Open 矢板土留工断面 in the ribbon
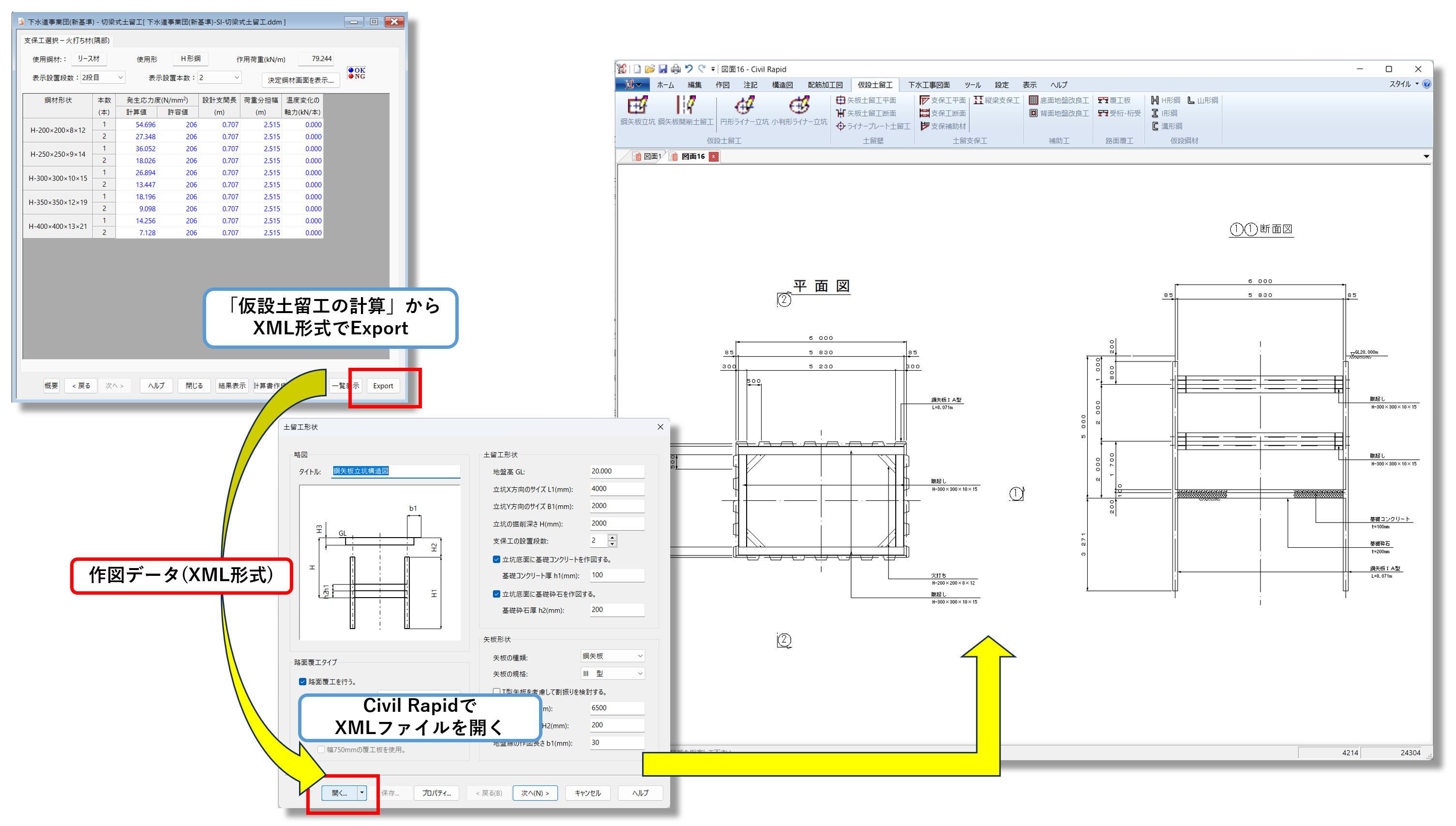1456x826 pixels. point(866,113)
